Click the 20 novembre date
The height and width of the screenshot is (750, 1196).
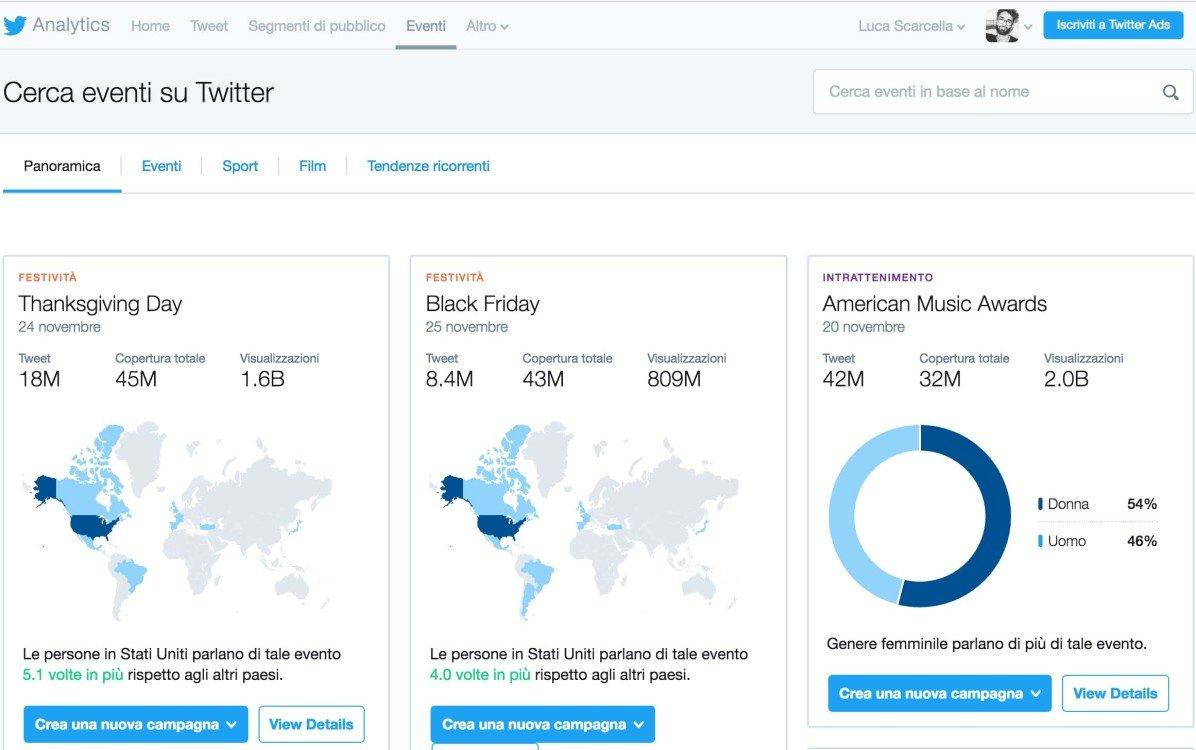863,327
